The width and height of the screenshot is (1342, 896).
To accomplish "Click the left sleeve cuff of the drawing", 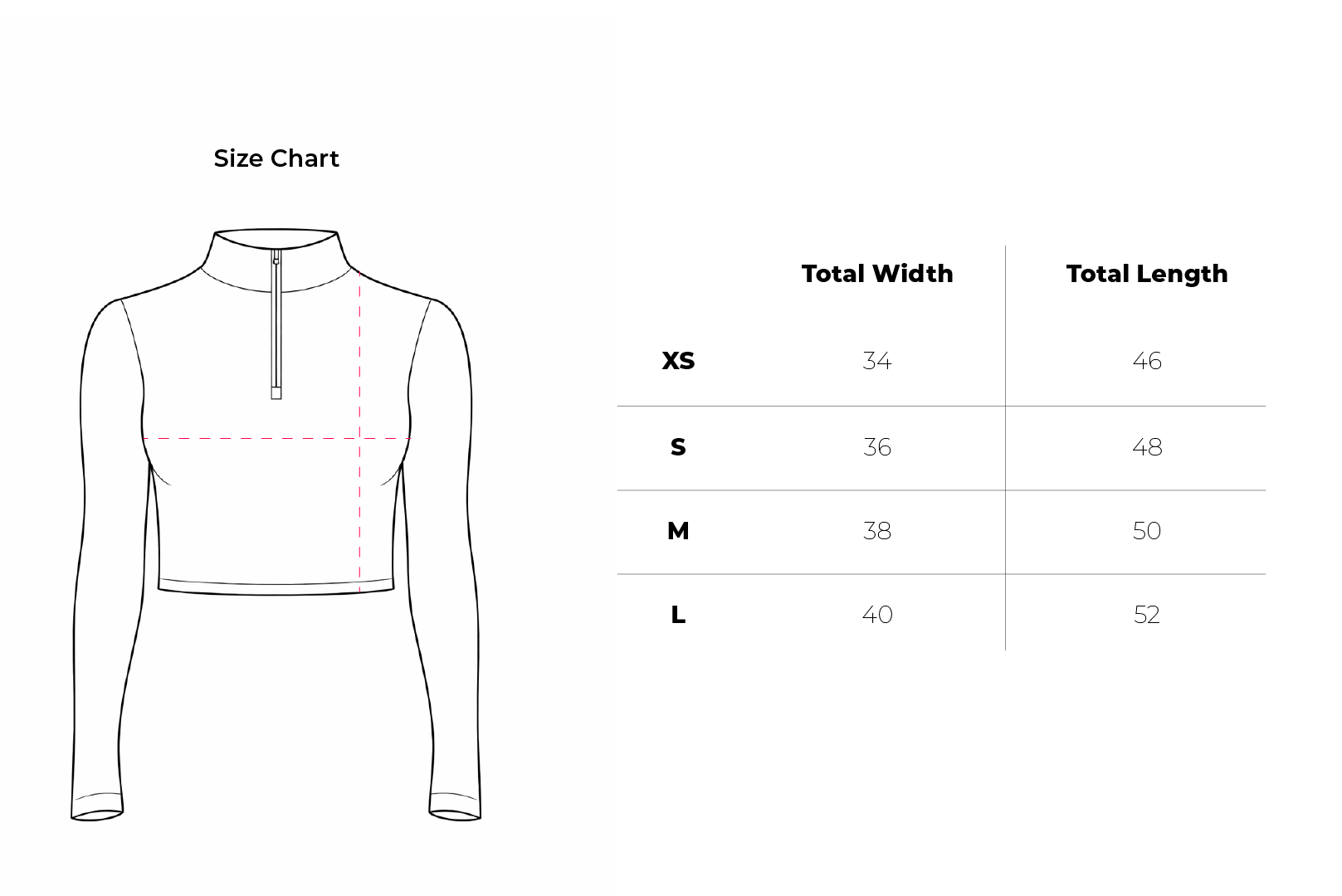I will tap(97, 807).
